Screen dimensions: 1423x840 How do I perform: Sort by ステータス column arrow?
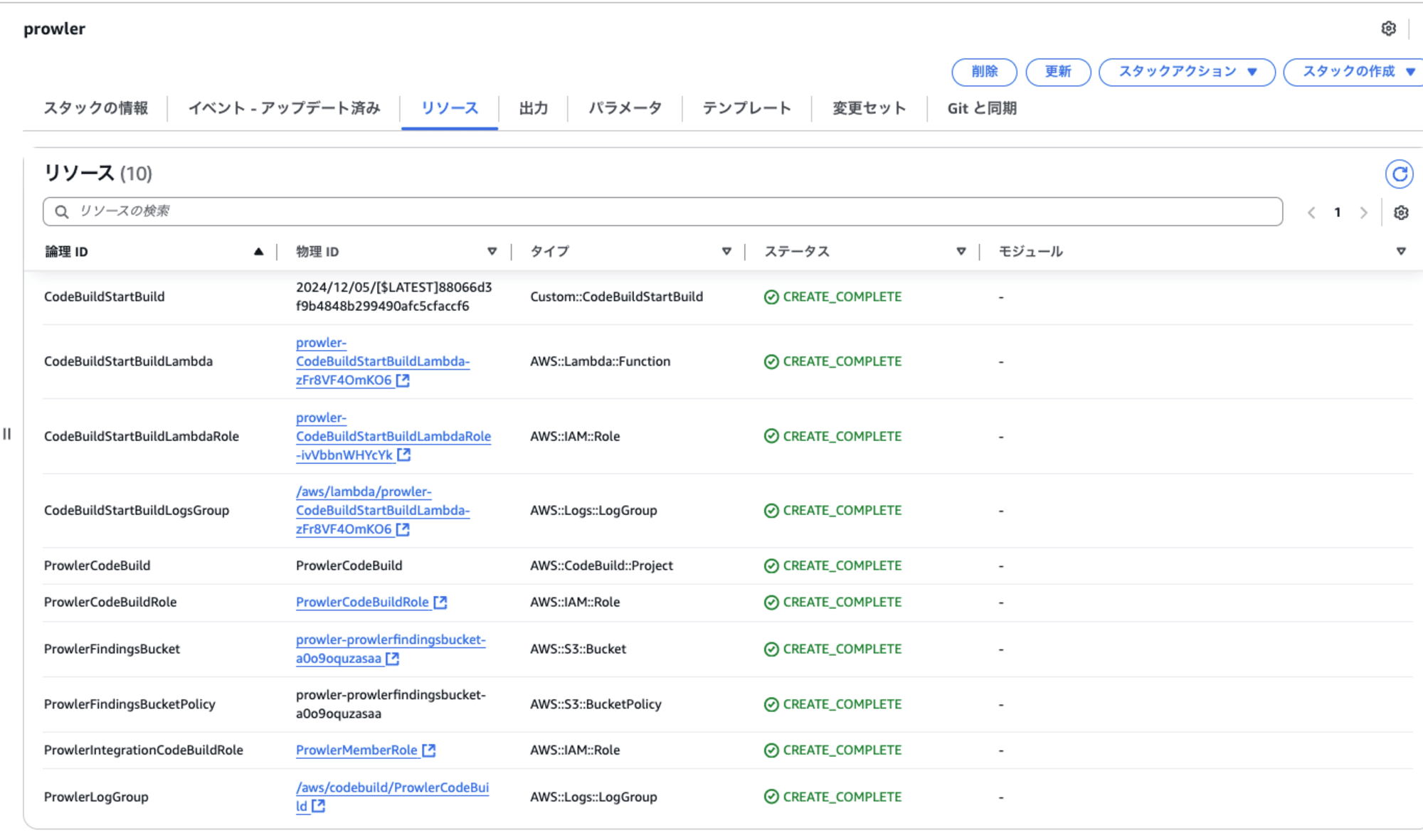point(961,252)
